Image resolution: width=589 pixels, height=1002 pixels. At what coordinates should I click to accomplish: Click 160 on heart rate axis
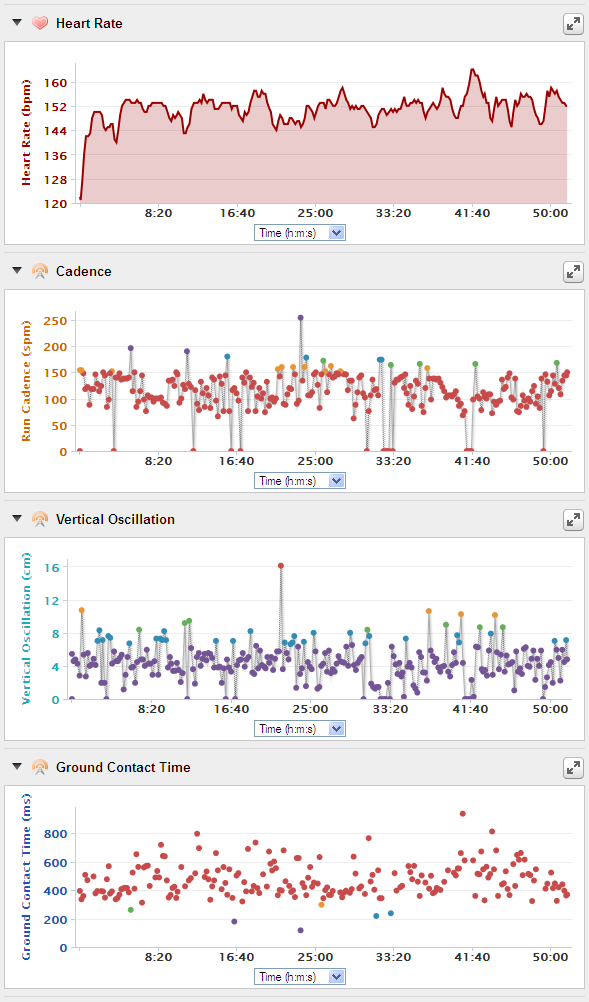tap(56, 82)
